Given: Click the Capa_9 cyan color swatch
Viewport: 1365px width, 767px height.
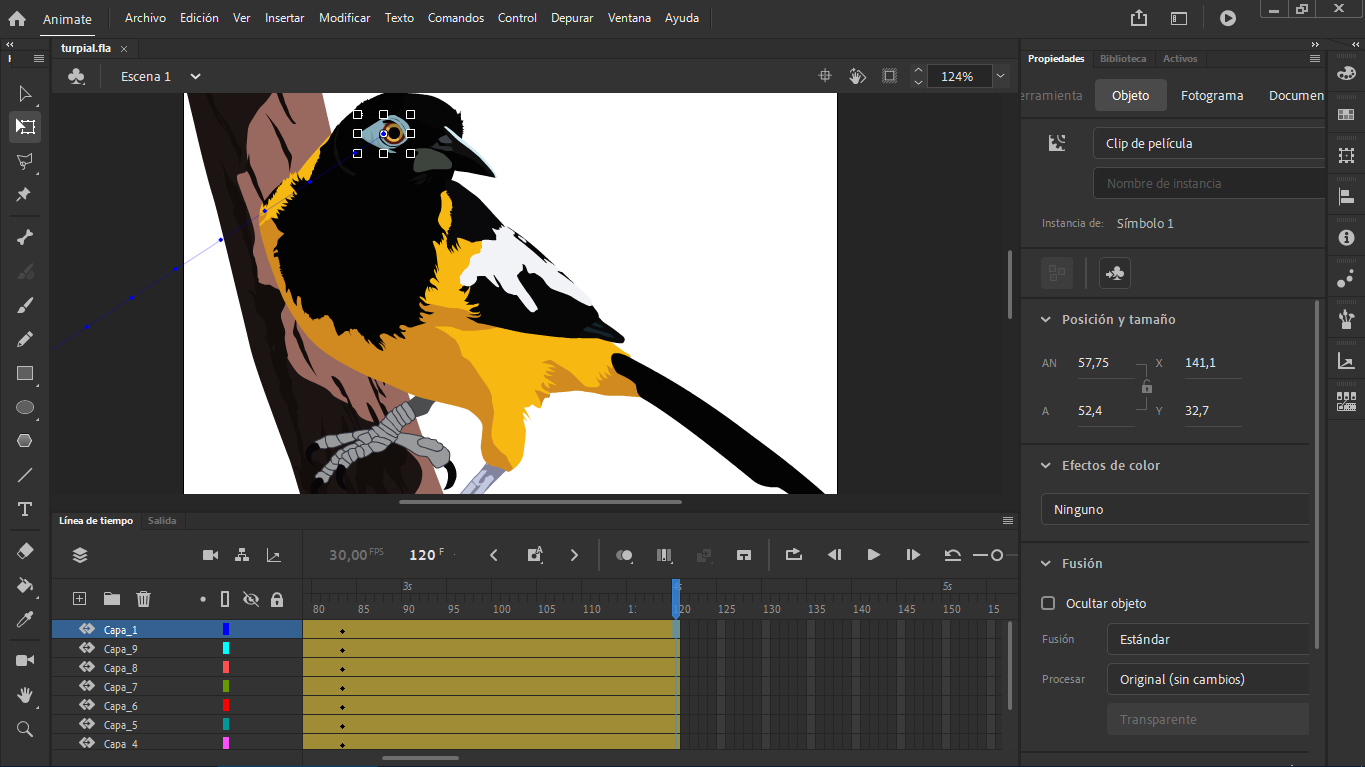Looking at the screenshot, I should pyautogui.click(x=226, y=649).
